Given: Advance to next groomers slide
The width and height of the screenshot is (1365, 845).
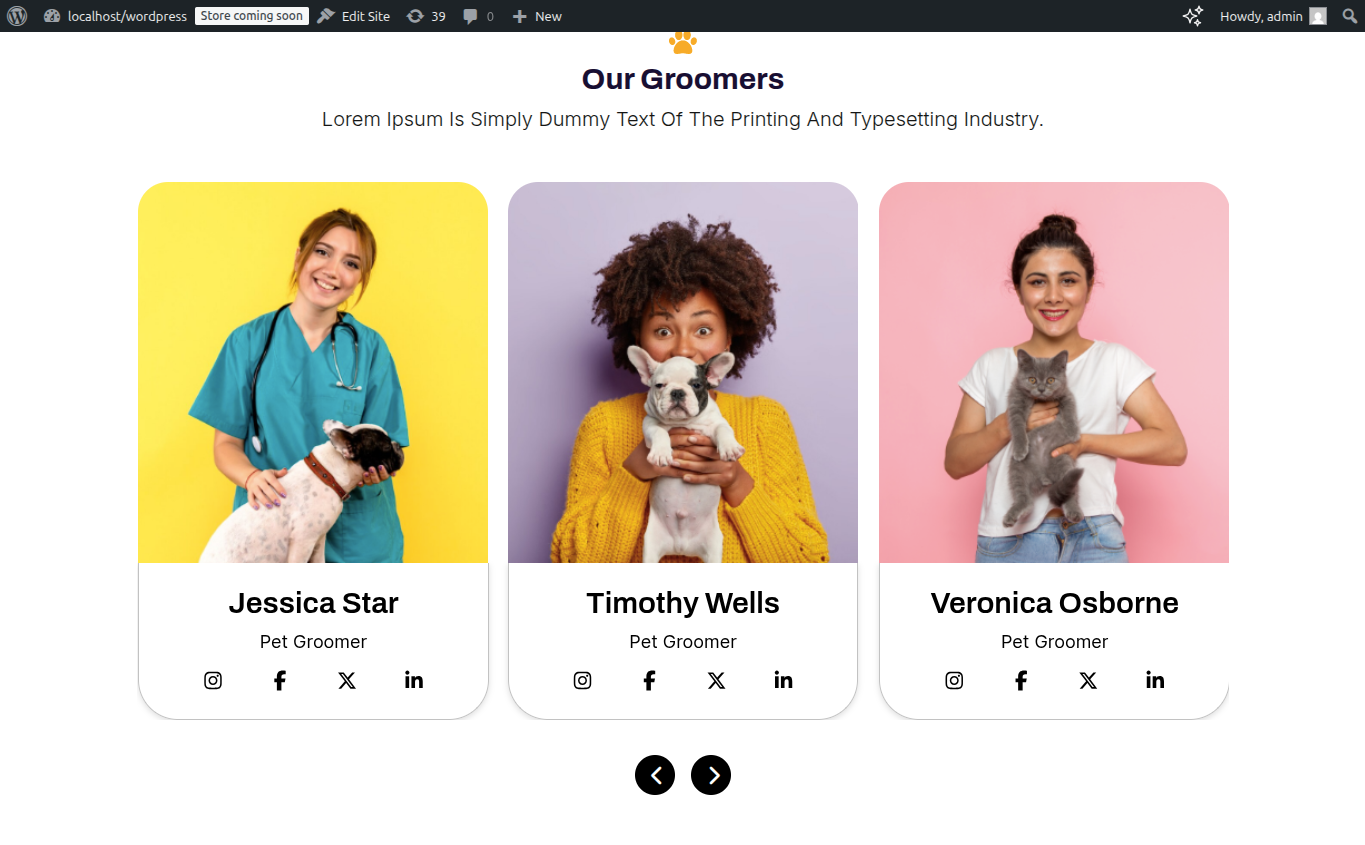Looking at the screenshot, I should click(x=711, y=775).
